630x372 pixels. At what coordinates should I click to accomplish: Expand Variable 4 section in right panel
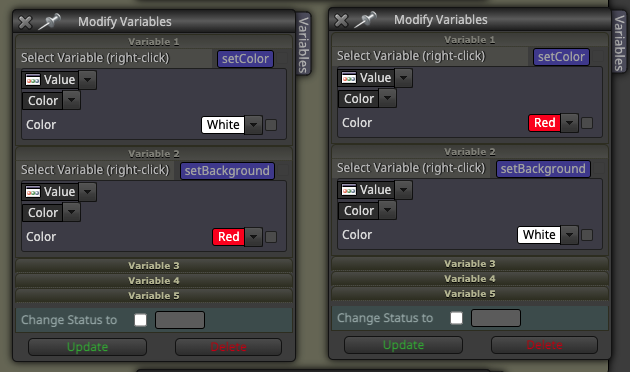point(470,278)
